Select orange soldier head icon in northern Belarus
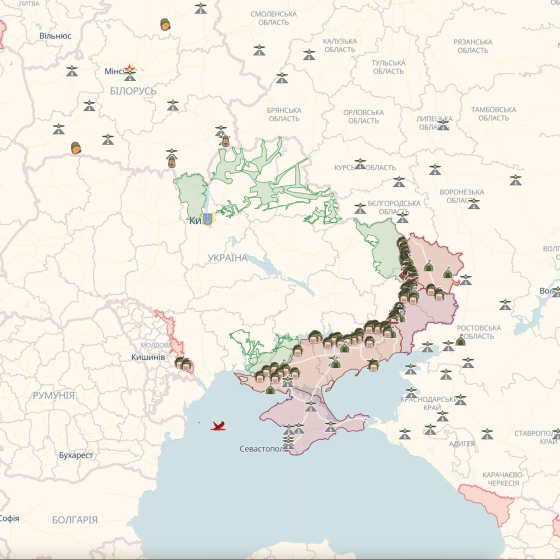Screen dimensions: 560x560 (165, 25)
